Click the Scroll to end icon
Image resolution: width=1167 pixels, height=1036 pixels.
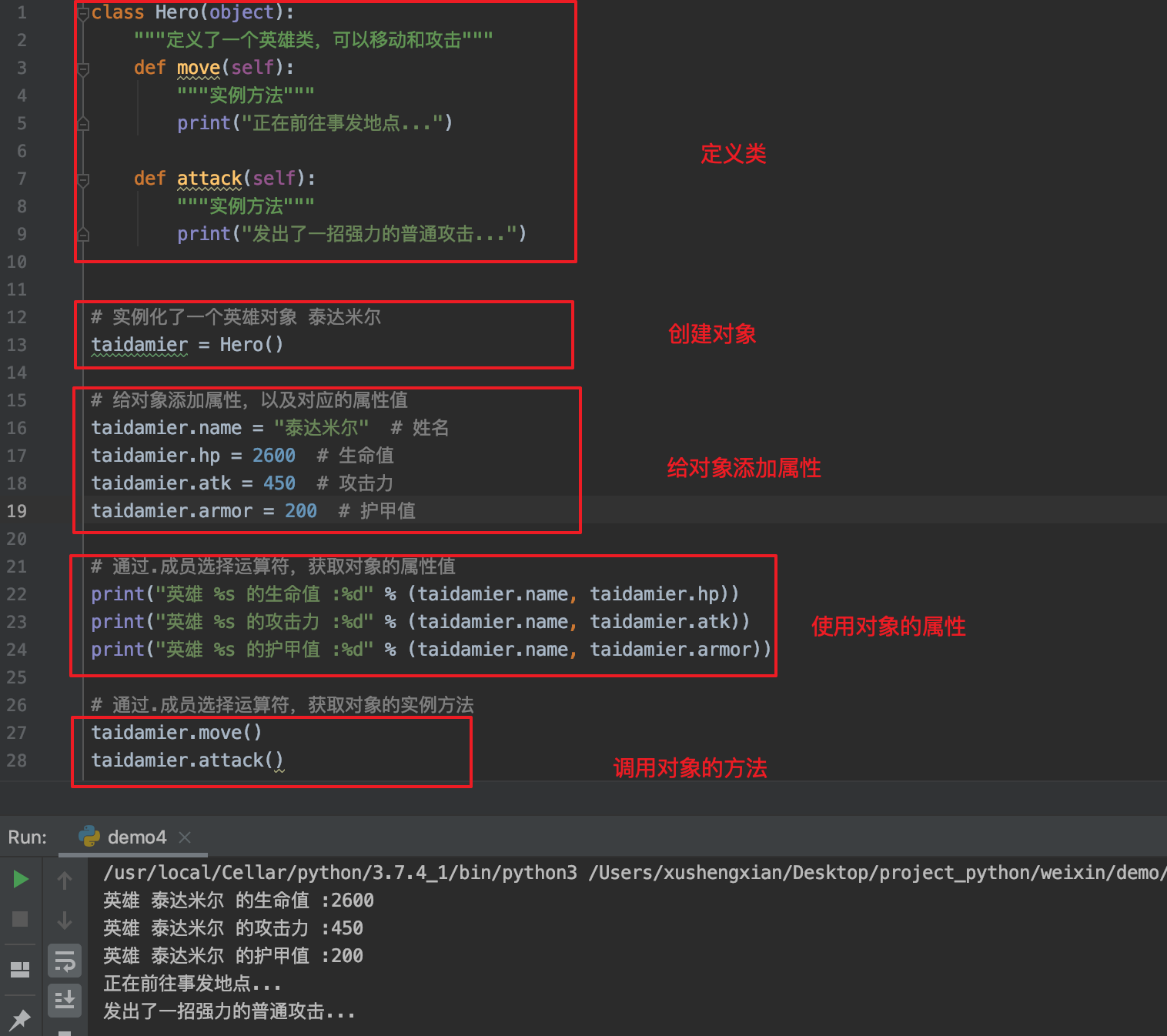pyautogui.click(x=65, y=1000)
